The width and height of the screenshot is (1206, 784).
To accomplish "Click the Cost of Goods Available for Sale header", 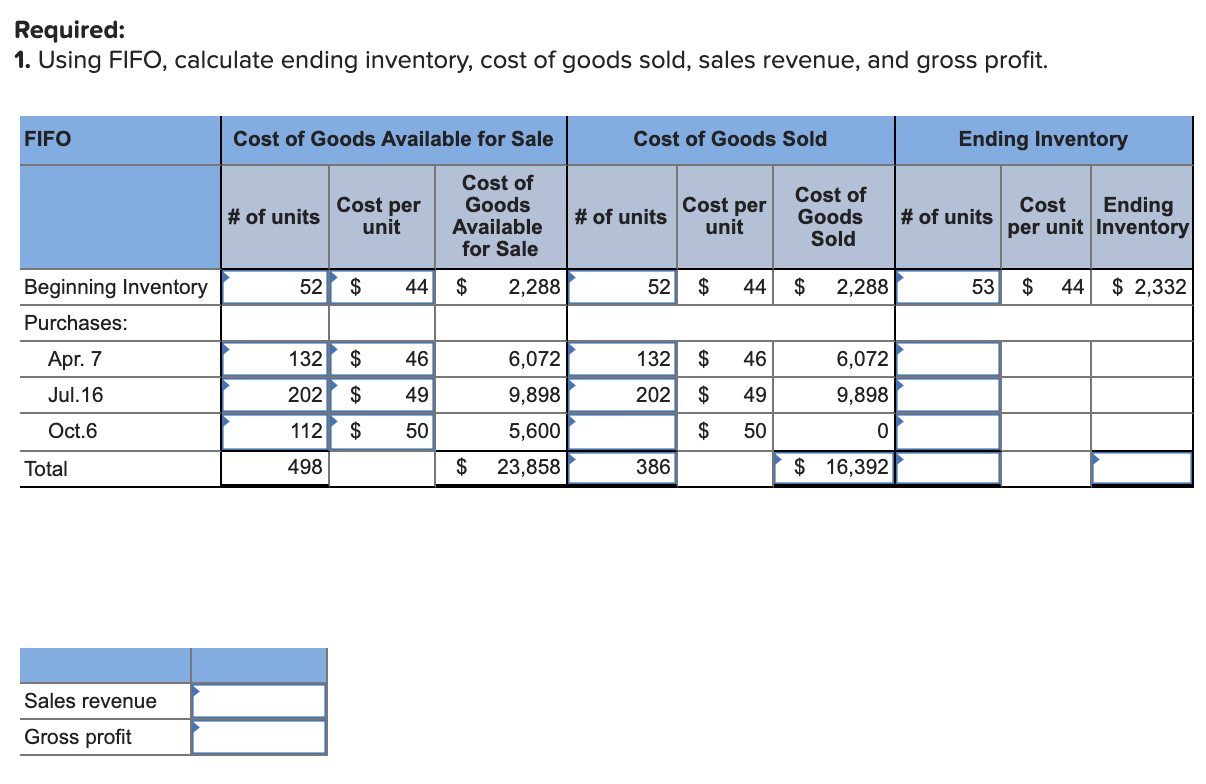I will click(x=393, y=140).
